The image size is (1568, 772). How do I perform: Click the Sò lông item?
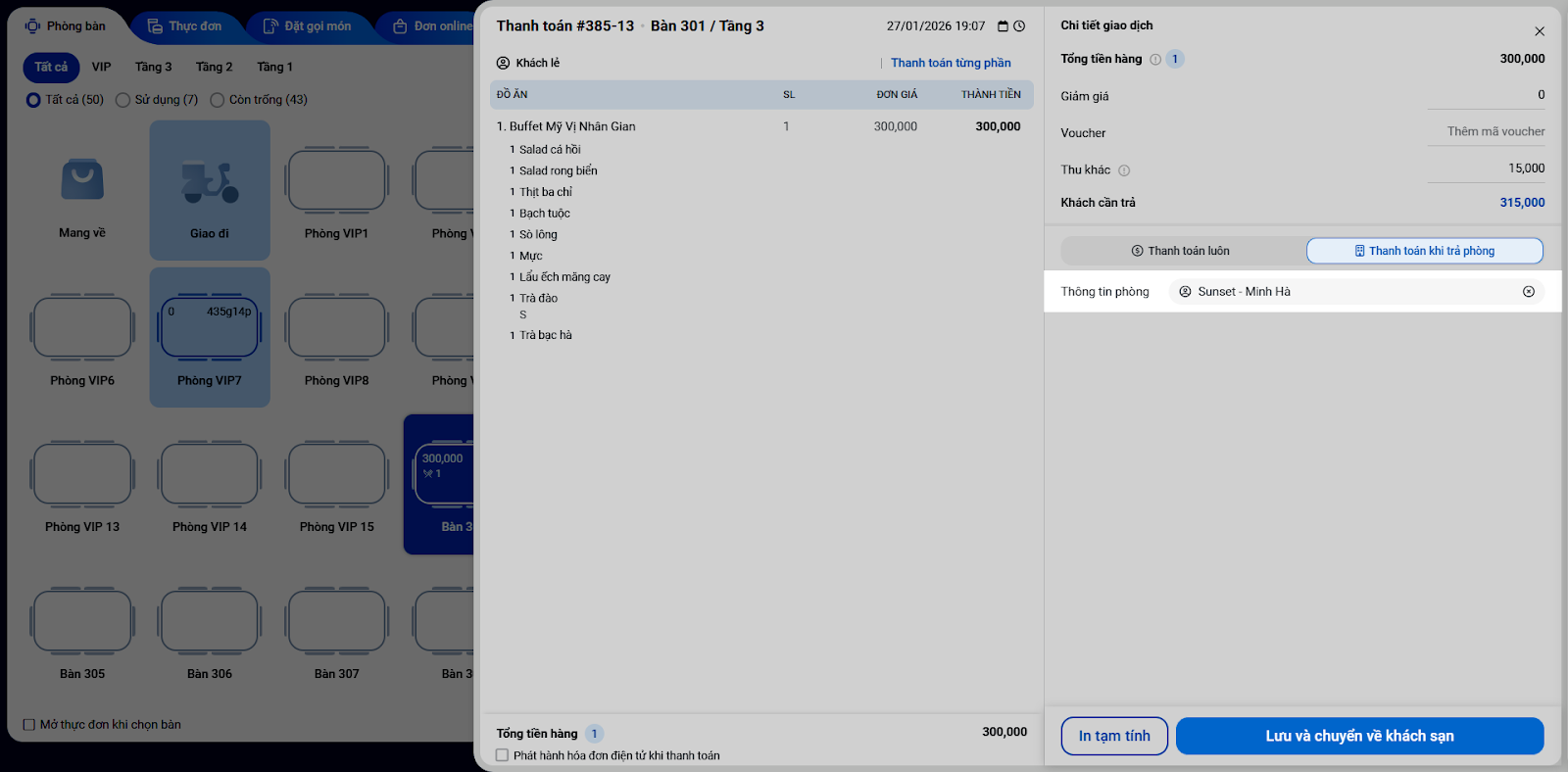538,235
